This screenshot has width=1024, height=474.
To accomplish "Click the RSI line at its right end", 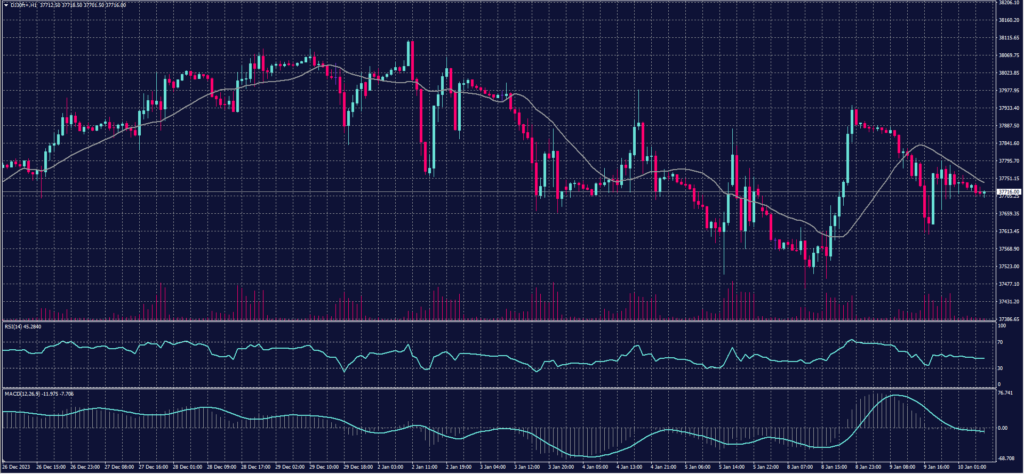I will [982, 358].
